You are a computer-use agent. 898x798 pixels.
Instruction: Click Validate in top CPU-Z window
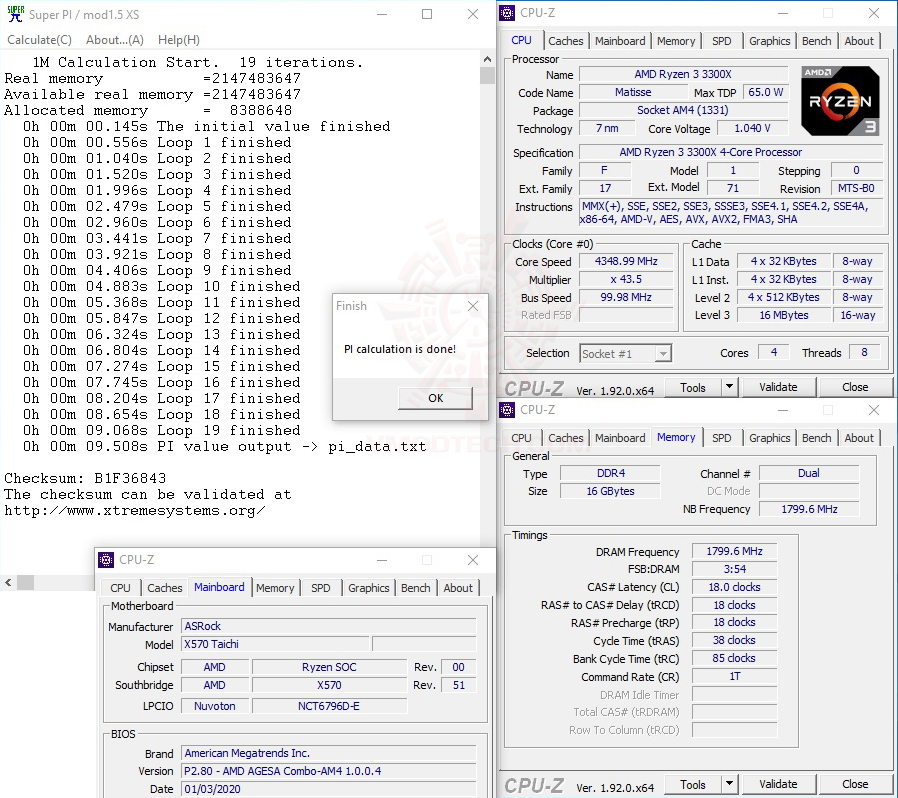pos(778,387)
